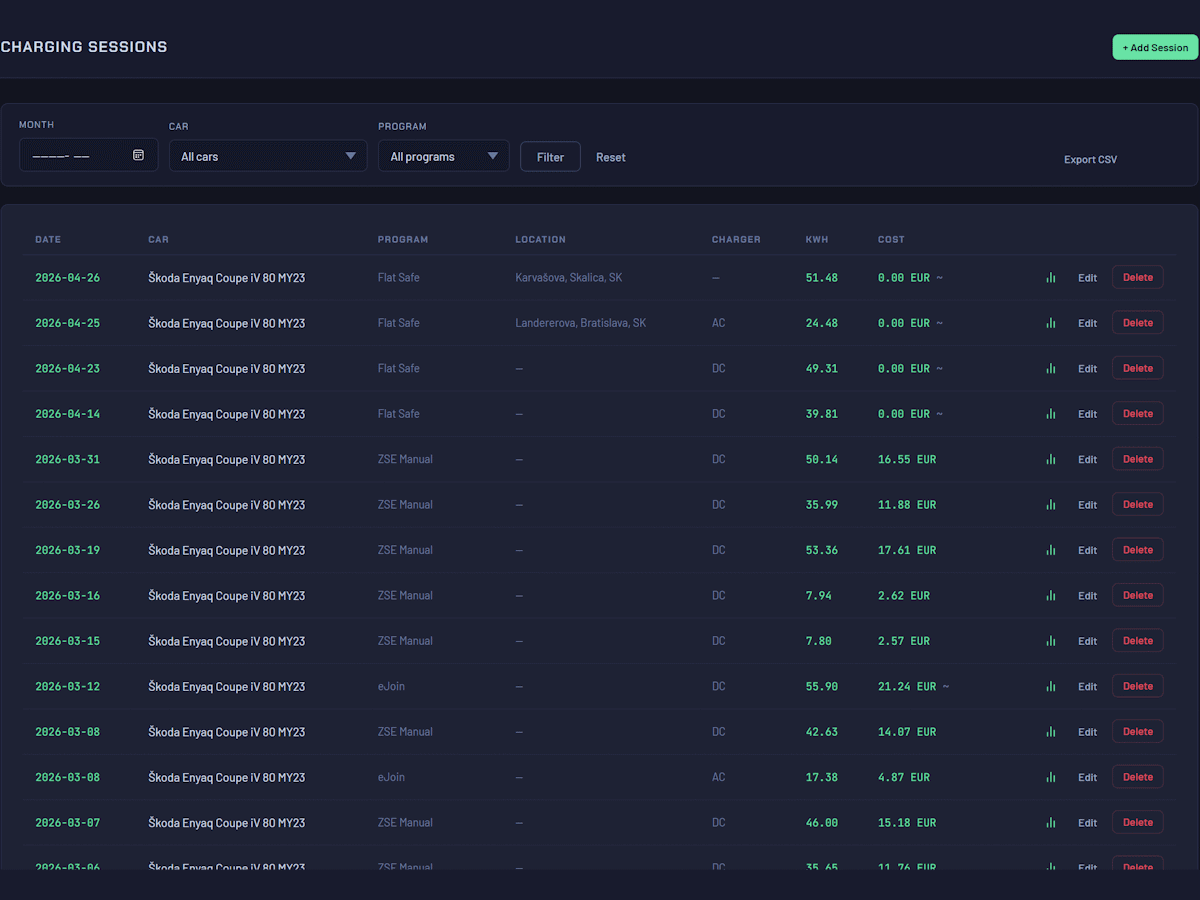Edit the 2026-03-26 ZSE Manual session
The image size is (1200, 900).
[x=1087, y=505]
